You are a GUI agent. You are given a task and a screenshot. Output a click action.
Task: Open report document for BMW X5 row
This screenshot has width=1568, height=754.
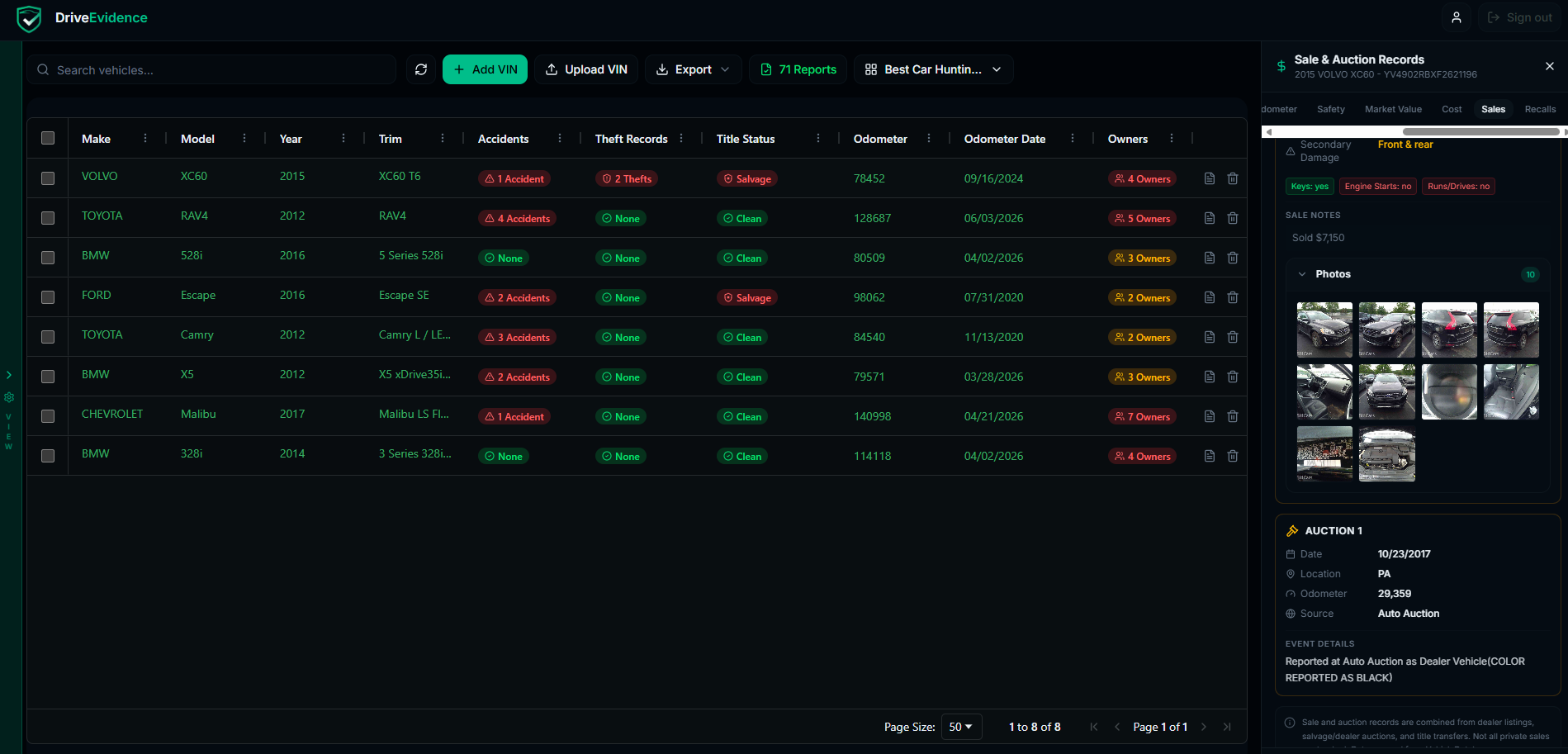[1210, 377]
